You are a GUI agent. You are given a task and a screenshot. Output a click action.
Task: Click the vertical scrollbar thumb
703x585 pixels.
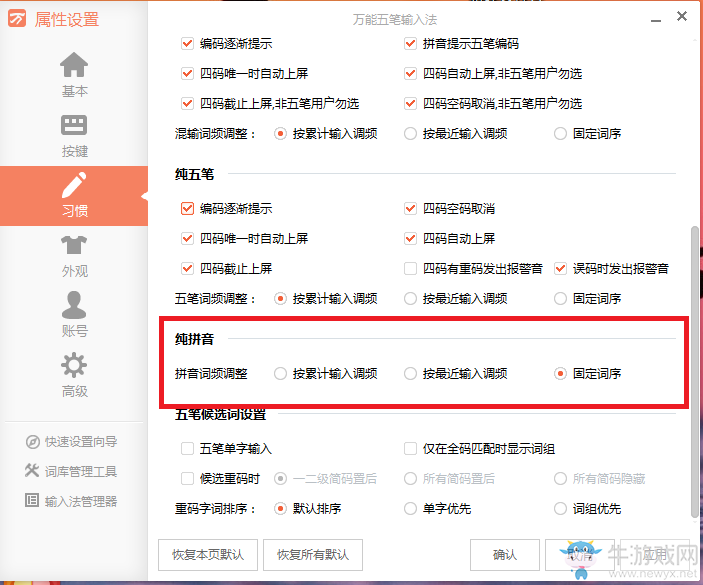coord(694,372)
